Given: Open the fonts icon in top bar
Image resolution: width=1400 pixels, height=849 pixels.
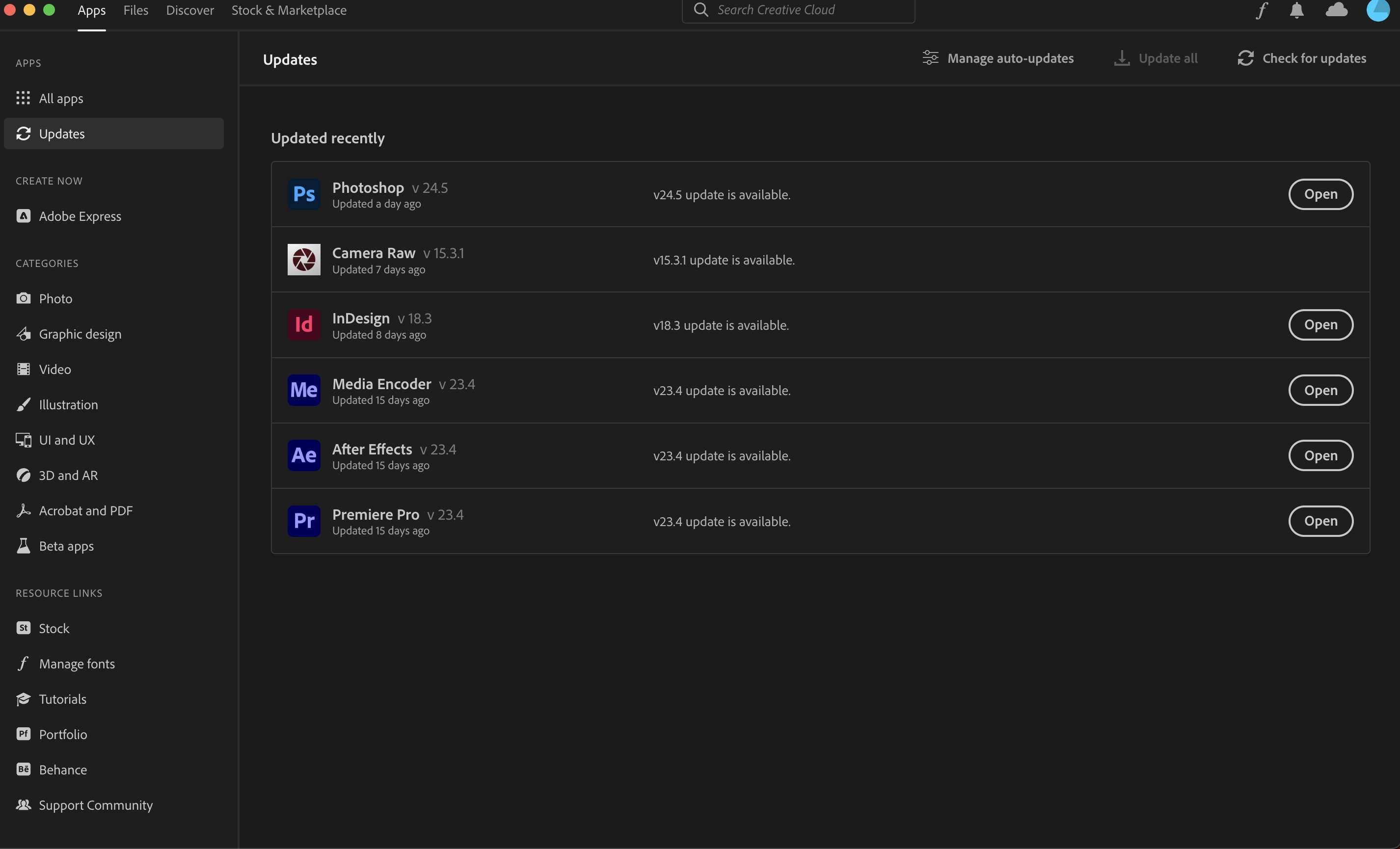Looking at the screenshot, I should click(1262, 10).
